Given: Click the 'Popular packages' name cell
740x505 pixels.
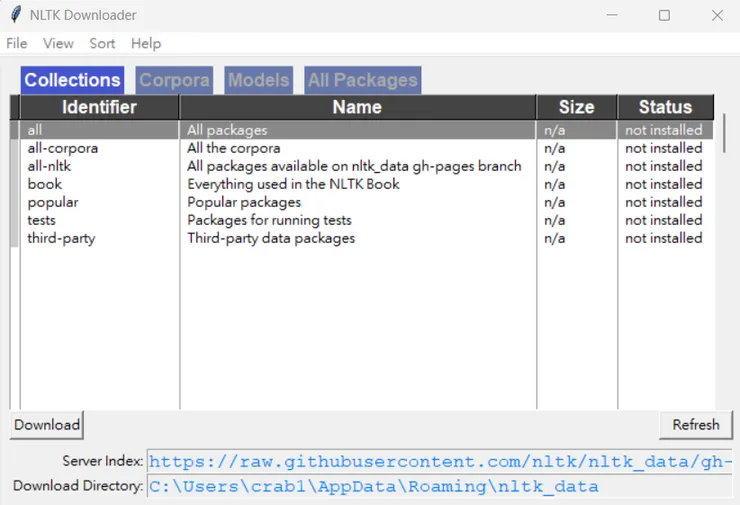Looking at the screenshot, I should pos(244,202).
